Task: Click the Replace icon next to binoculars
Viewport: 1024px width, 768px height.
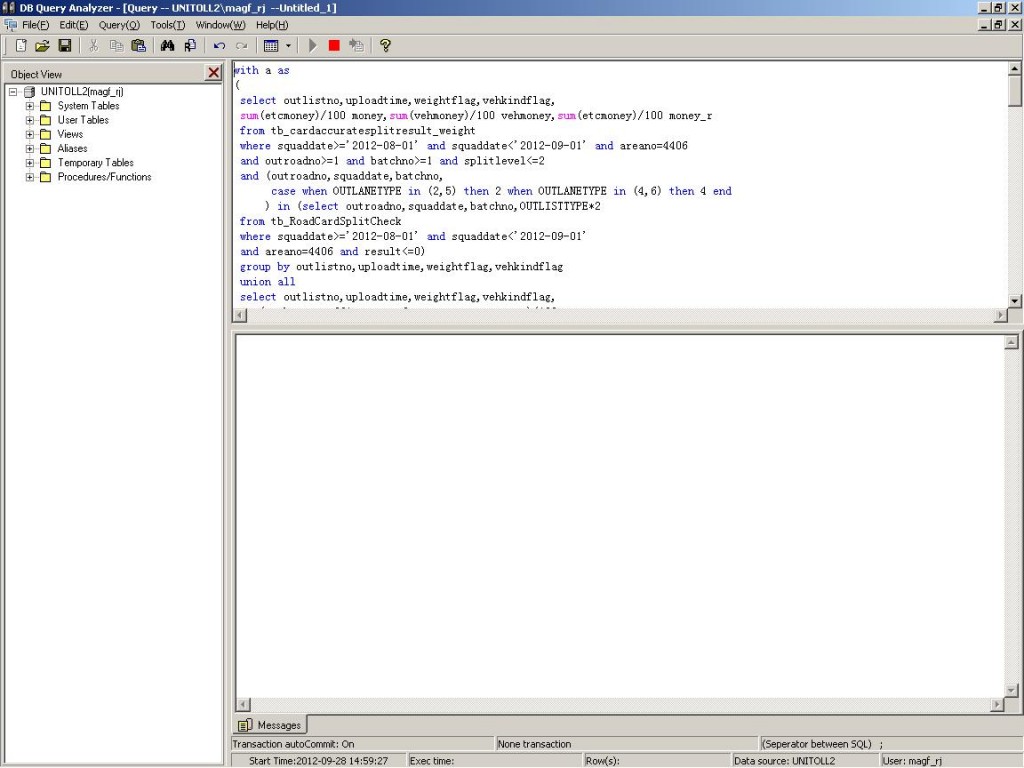Action: click(x=189, y=45)
